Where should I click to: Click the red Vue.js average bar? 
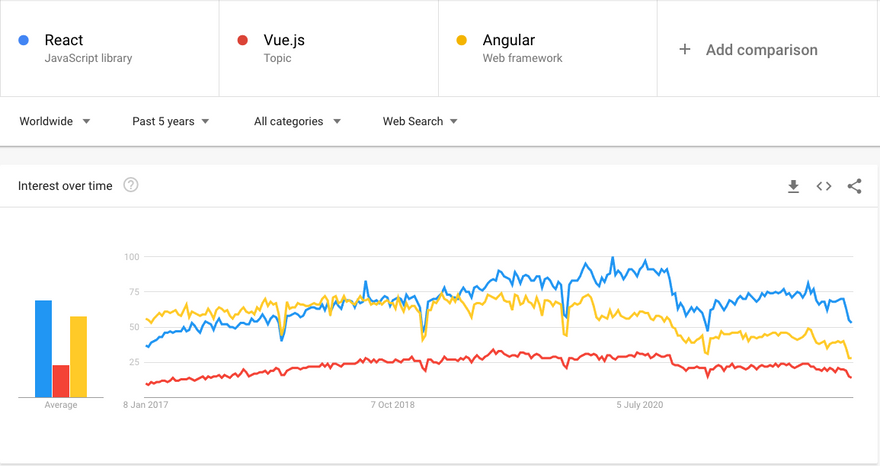61,380
